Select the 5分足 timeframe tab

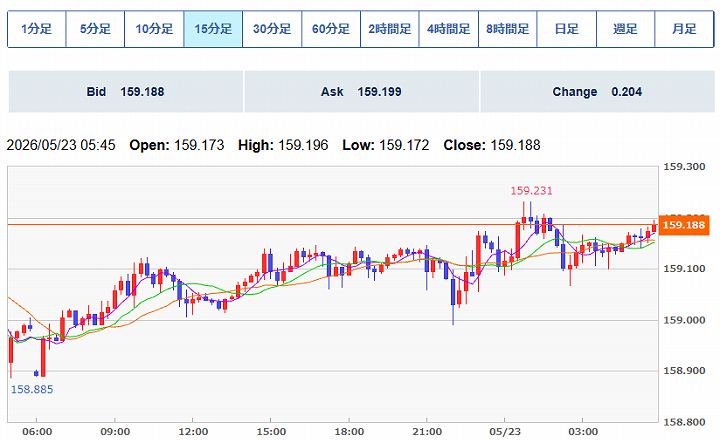[96, 29]
